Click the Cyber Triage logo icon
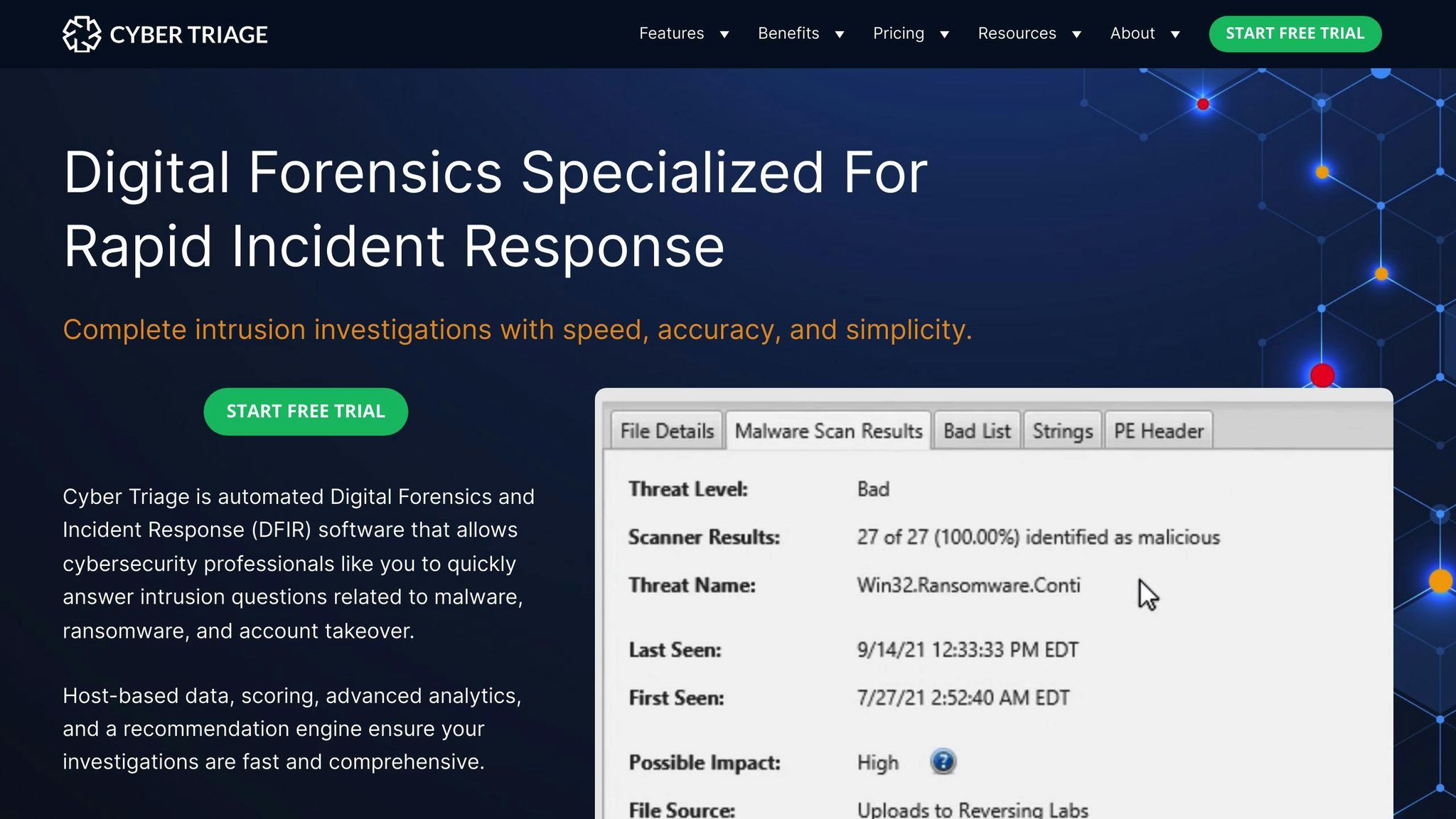 pyautogui.click(x=81, y=34)
